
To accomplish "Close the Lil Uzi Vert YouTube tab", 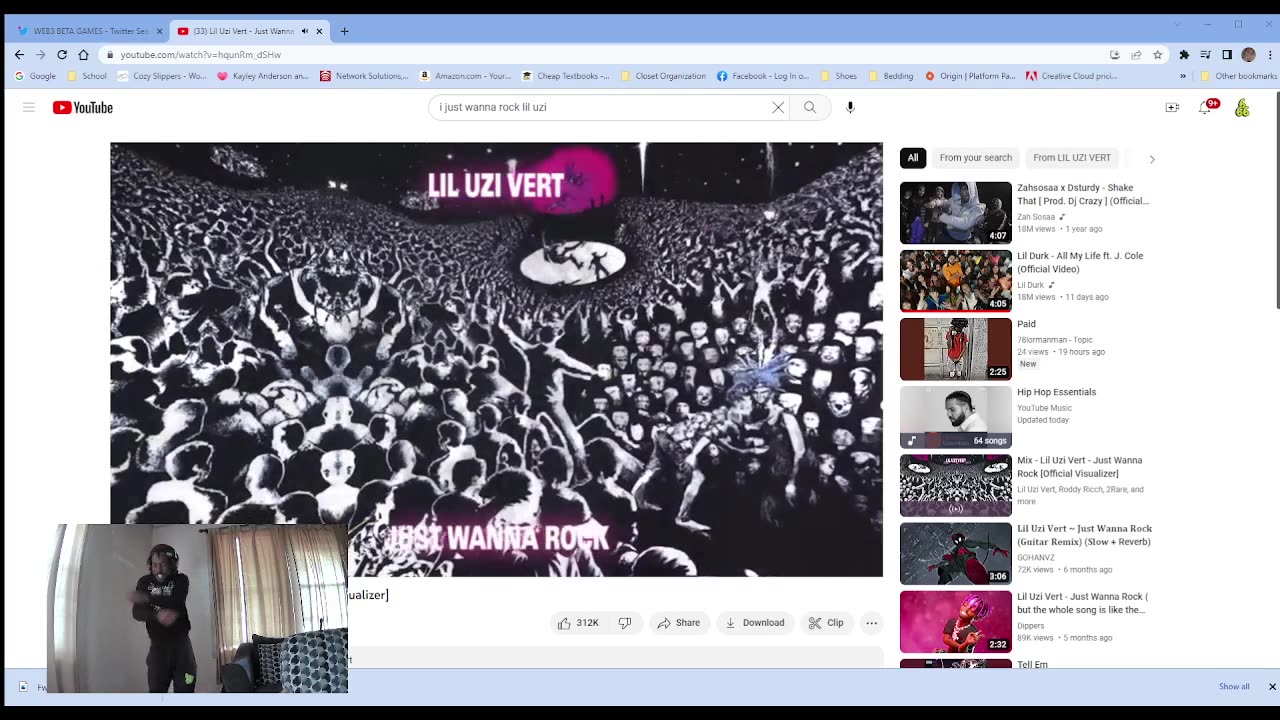I will click(x=319, y=31).
